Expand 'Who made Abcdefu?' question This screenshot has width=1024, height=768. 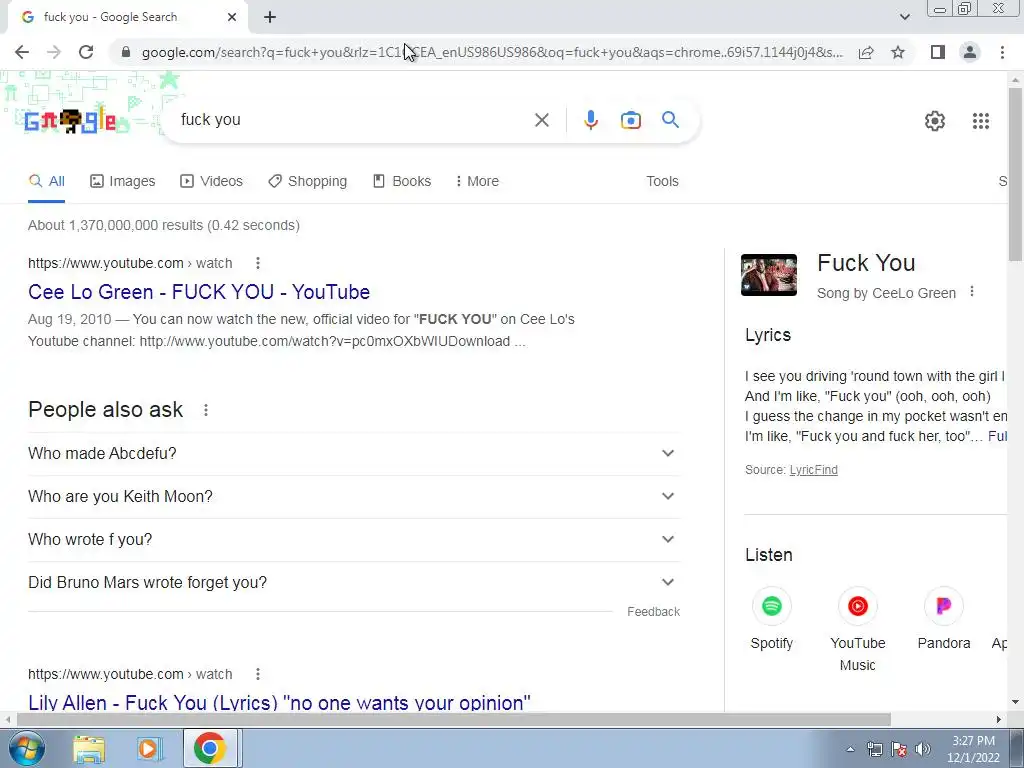click(x=354, y=453)
